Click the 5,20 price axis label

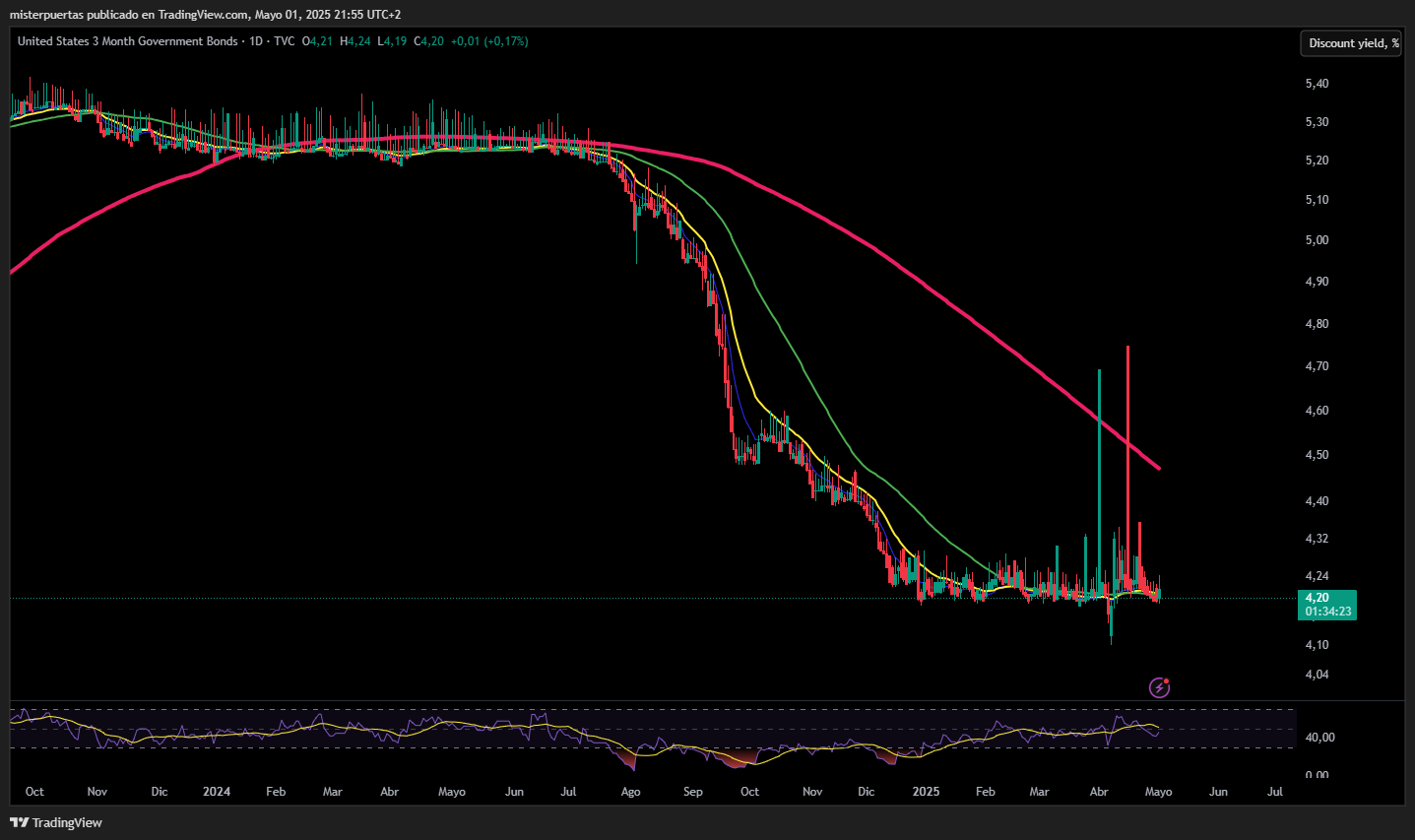tap(1317, 161)
